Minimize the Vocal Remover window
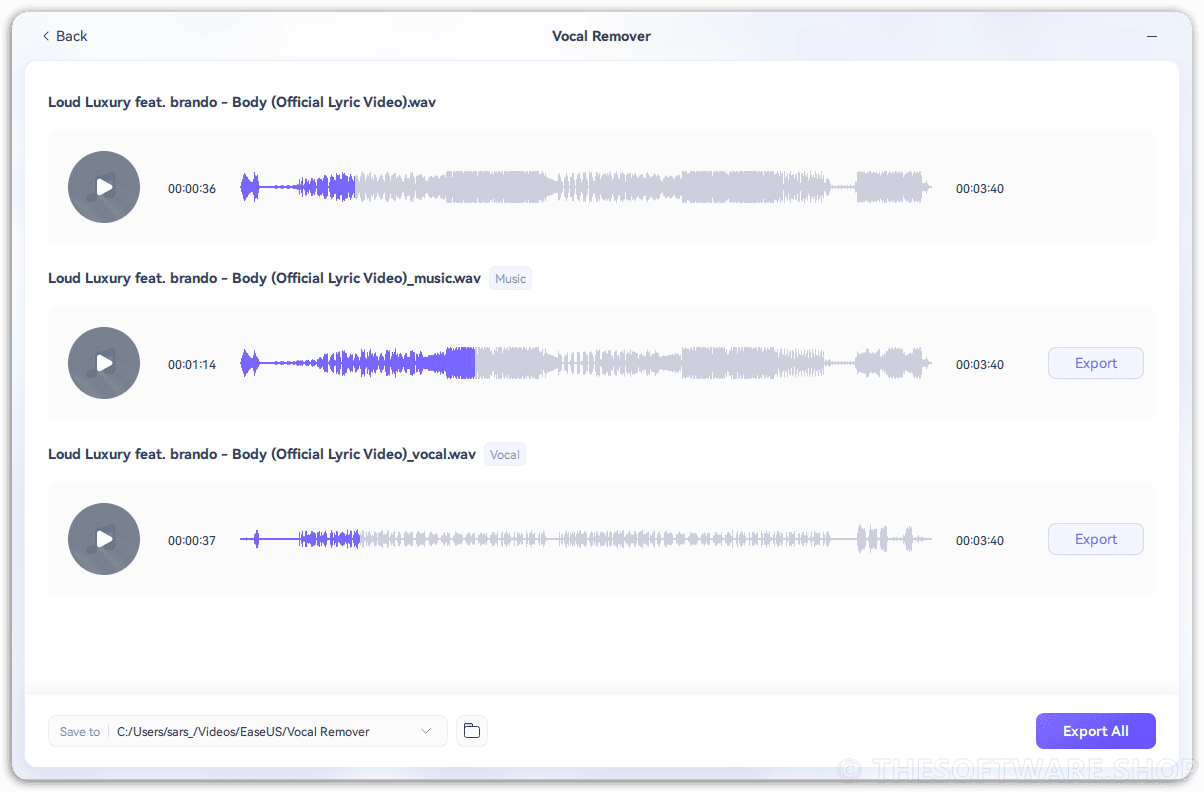1204x792 pixels. click(1153, 36)
